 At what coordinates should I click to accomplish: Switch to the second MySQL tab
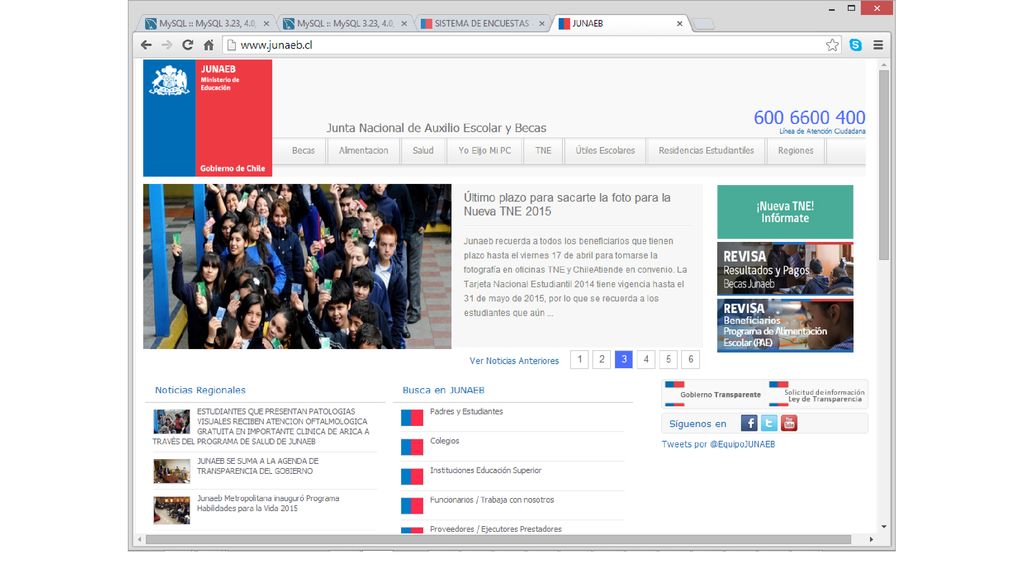point(344,24)
